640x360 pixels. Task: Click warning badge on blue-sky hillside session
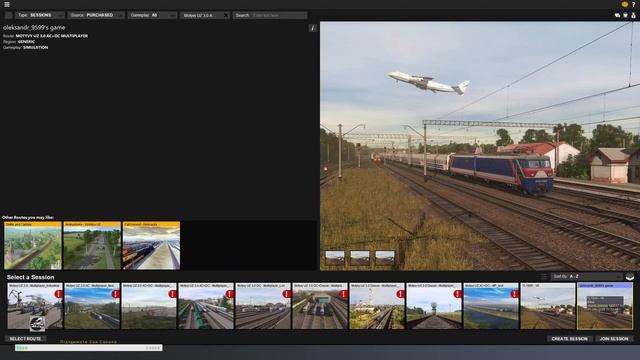(x=116, y=294)
